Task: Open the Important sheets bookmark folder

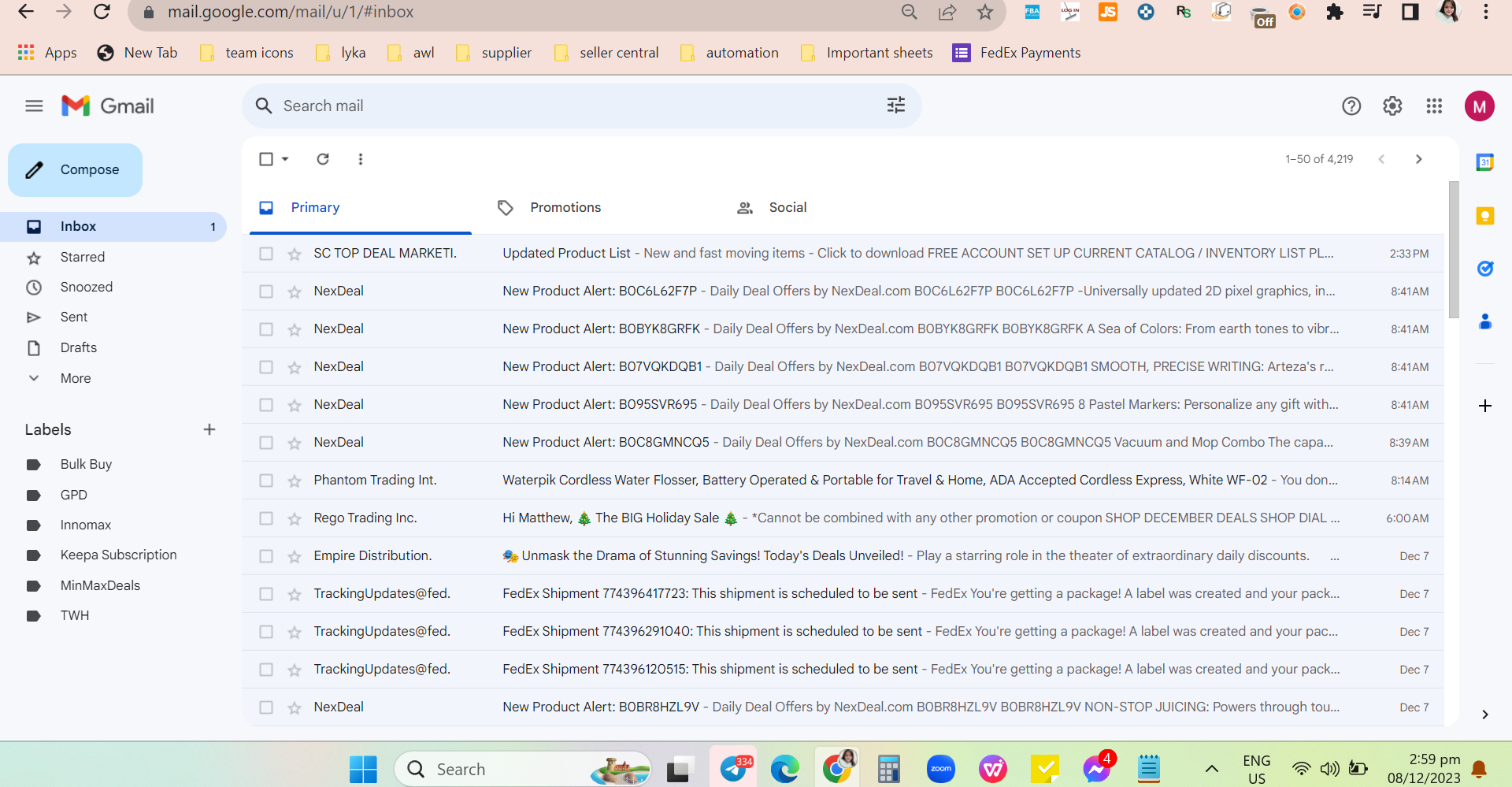Action: click(866, 53)
